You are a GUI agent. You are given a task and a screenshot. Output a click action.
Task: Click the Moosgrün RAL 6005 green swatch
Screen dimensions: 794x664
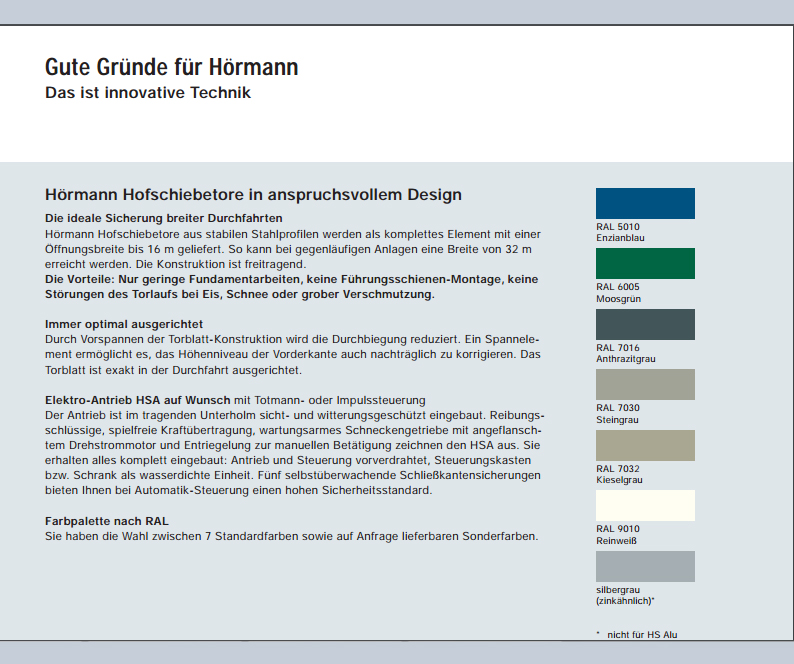click(x=645, y=263)
